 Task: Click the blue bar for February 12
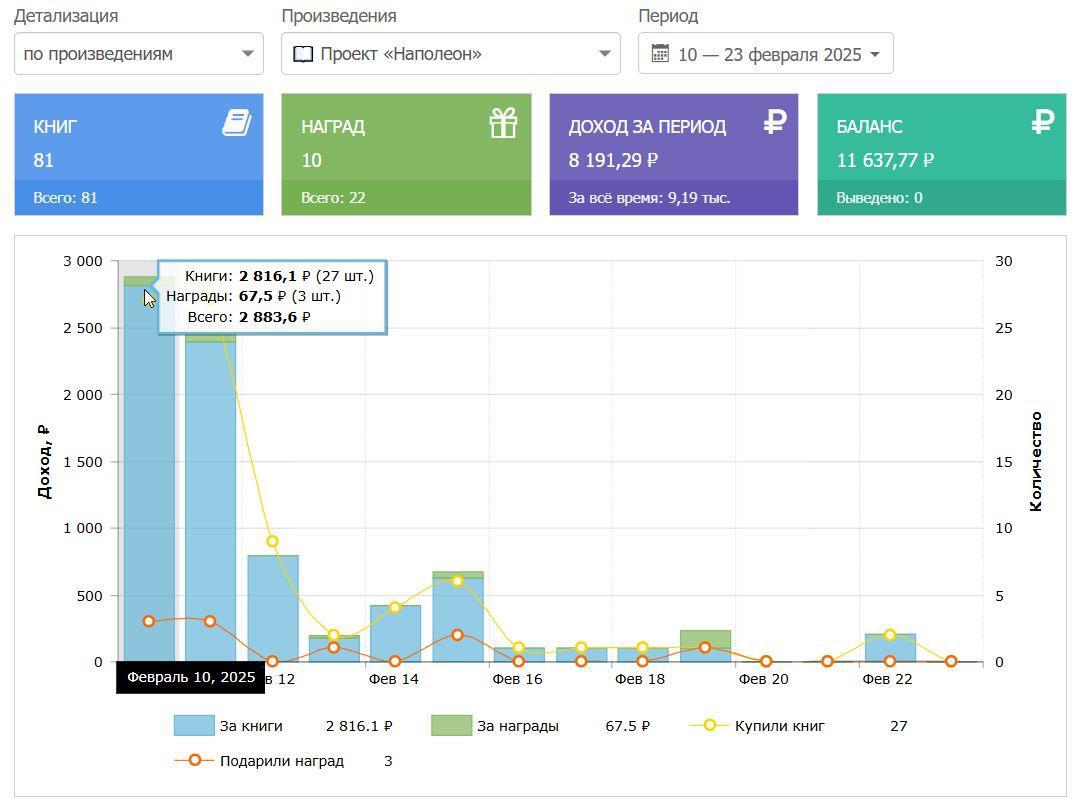(273, 610)
